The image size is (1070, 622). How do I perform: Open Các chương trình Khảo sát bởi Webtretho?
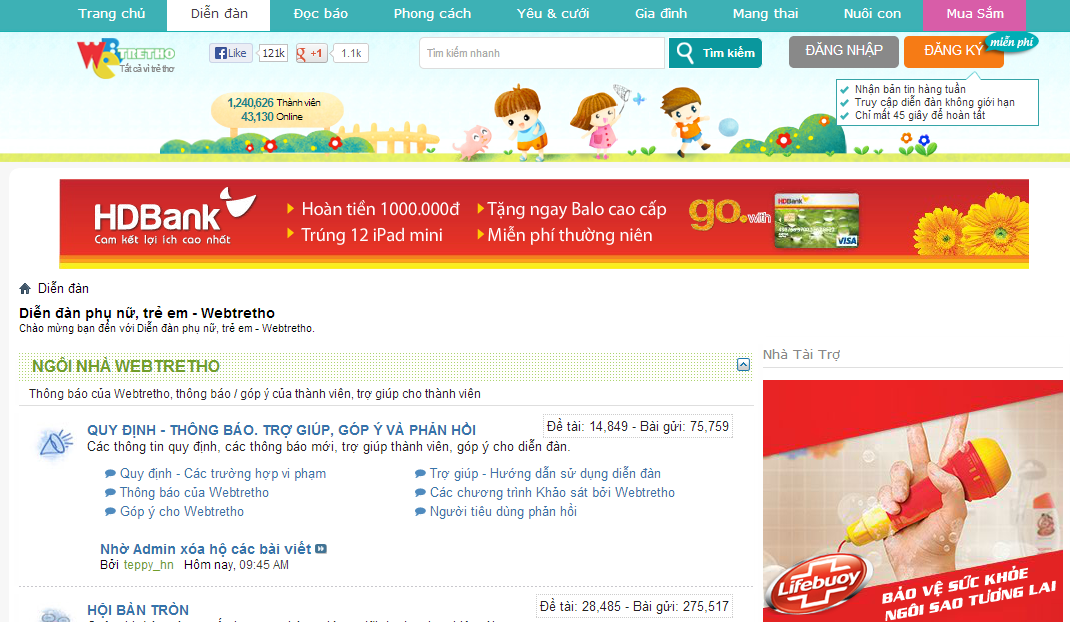click(x=552, y=492)
